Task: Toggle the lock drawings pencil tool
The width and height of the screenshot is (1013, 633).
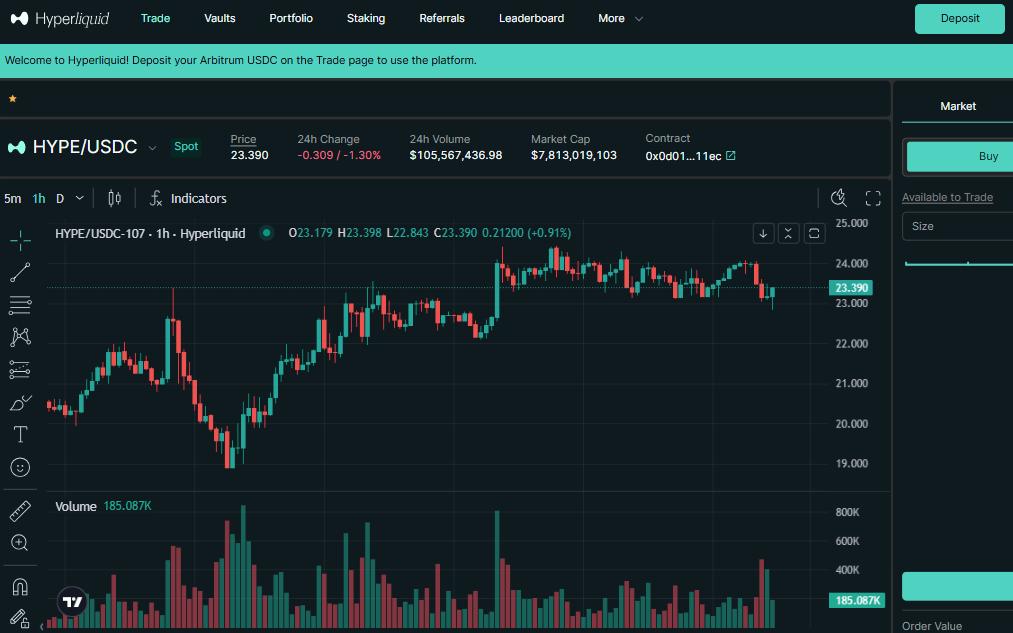Action: click(20, 618)
